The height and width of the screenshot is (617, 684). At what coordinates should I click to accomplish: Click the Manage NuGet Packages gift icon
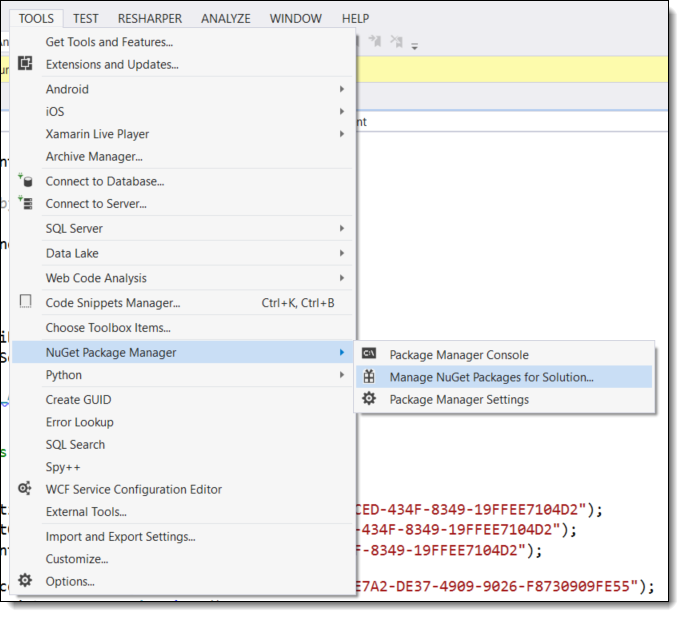point(369,376)
